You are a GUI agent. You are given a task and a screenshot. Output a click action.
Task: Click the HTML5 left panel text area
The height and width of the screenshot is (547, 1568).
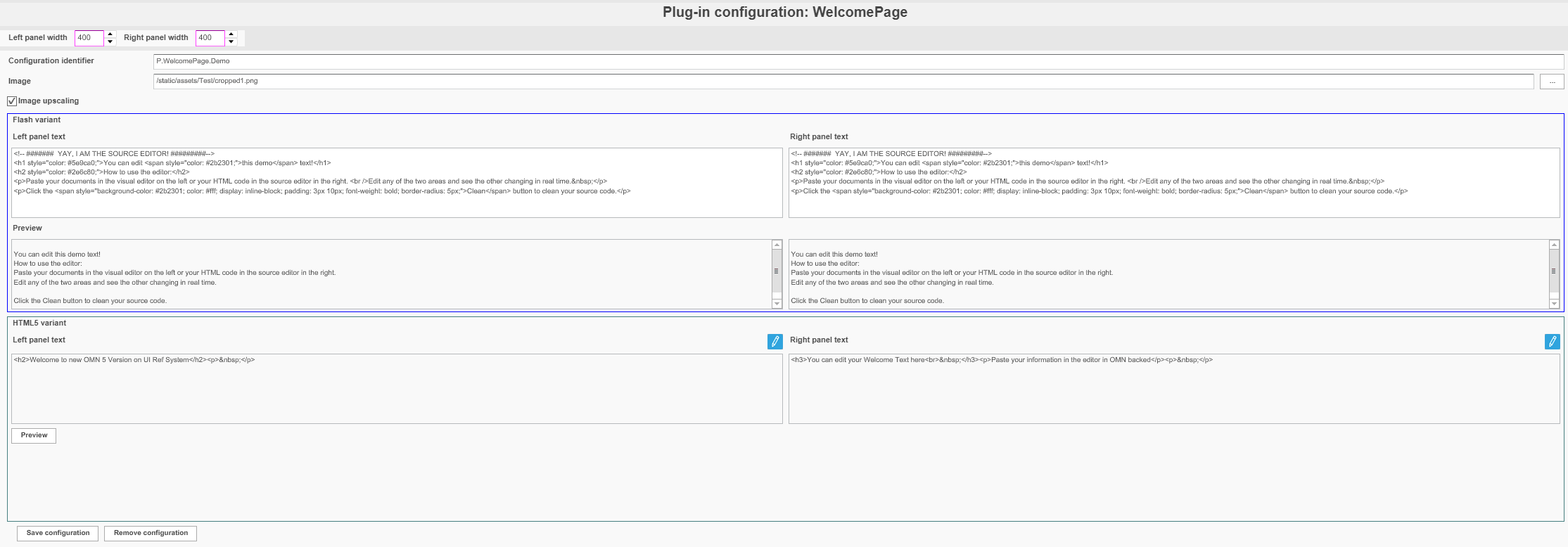[x=397, y=389]
